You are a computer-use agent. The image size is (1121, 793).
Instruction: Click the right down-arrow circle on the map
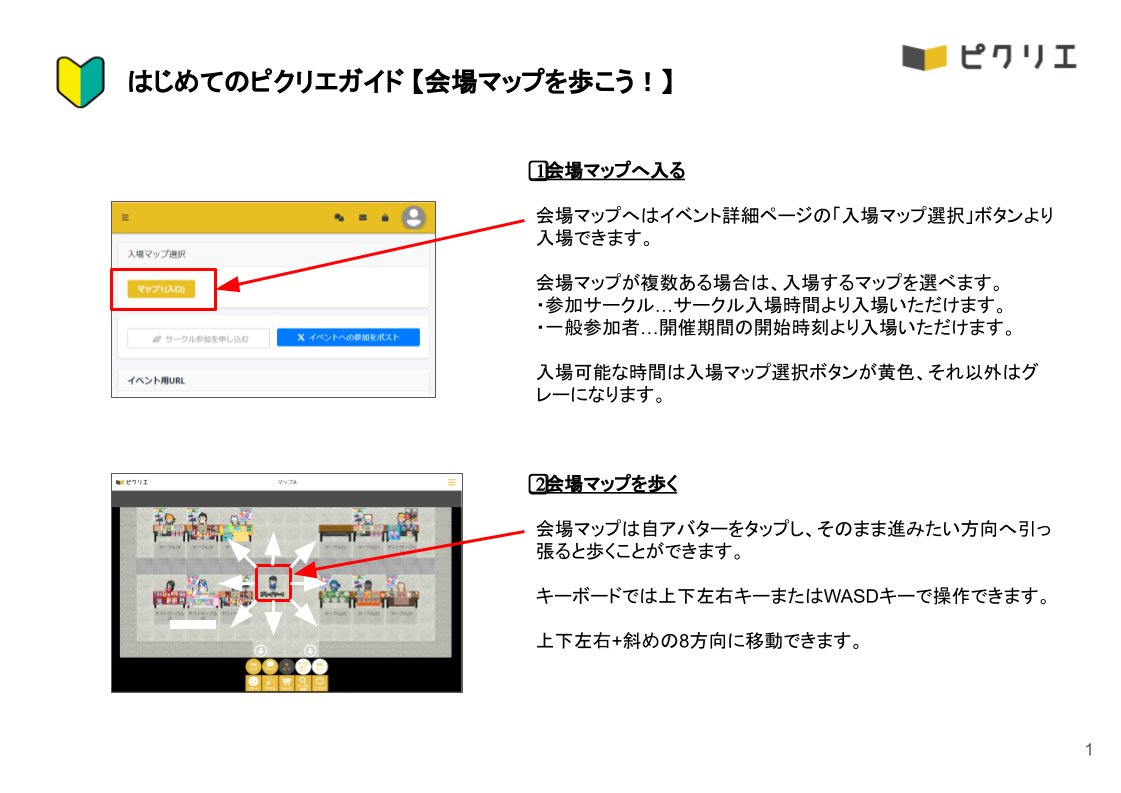coord(310,650)
